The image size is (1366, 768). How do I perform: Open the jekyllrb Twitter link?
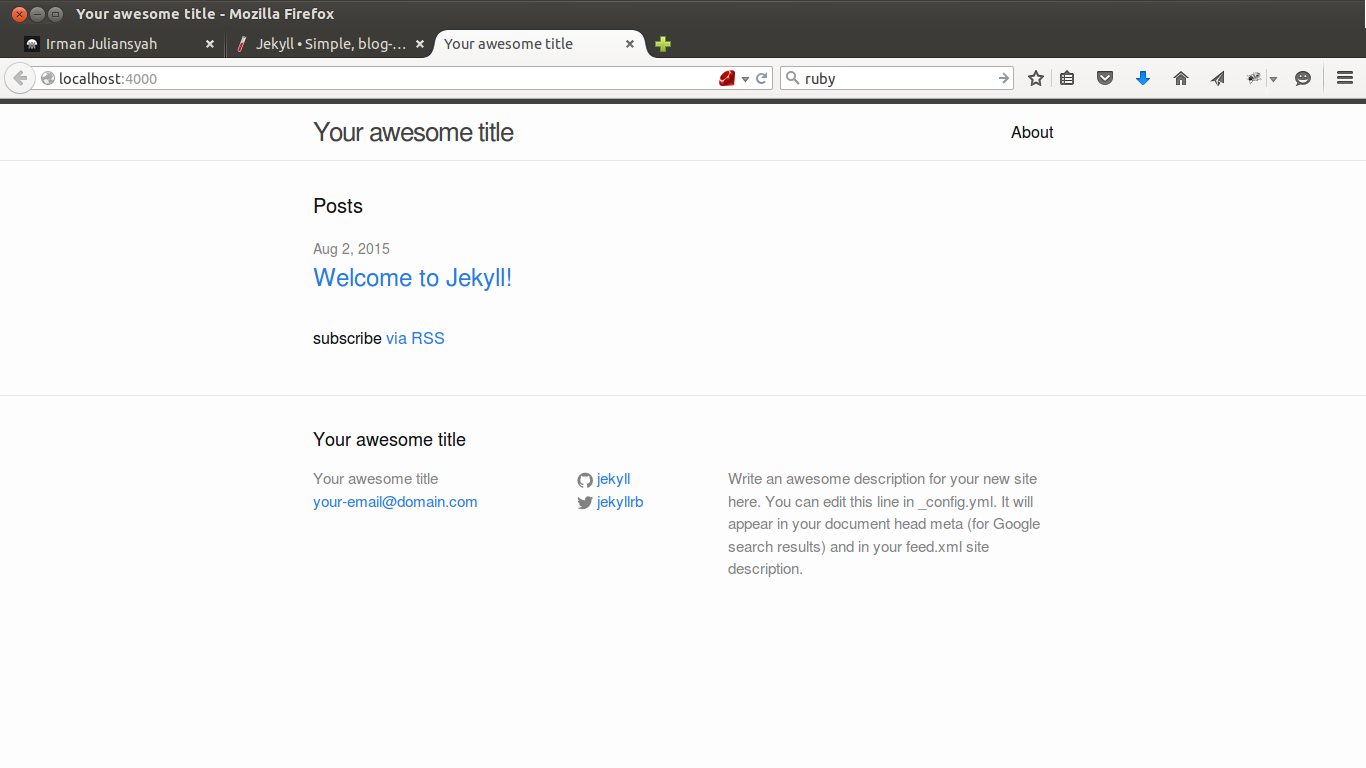tap(620, 502)
